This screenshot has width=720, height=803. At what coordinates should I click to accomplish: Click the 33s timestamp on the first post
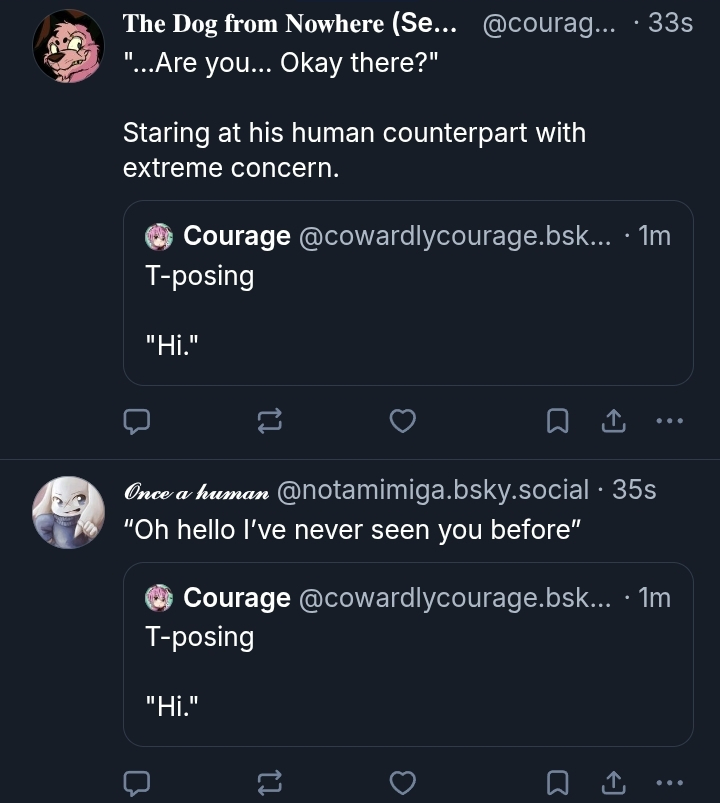pyautogui.click(x=670, y=24)
